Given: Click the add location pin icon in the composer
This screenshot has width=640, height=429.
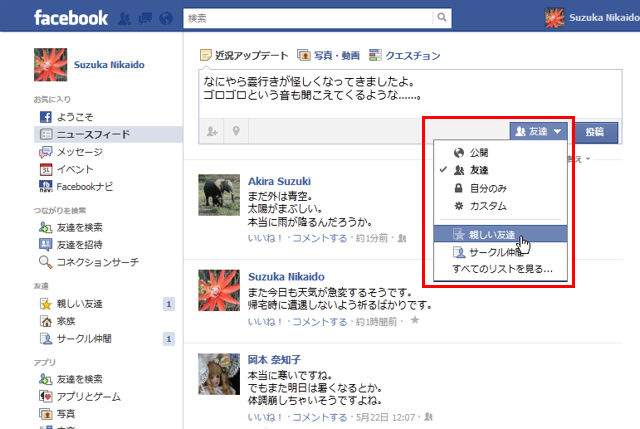Looking at the screenshot, I should coord(236,131).
